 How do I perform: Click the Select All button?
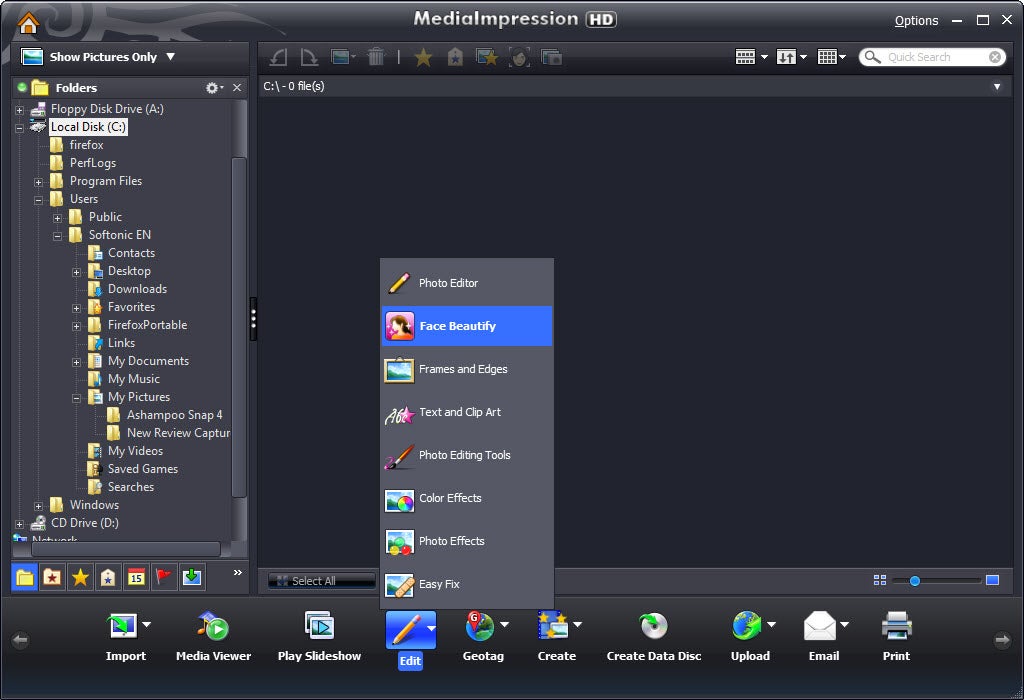321,581
